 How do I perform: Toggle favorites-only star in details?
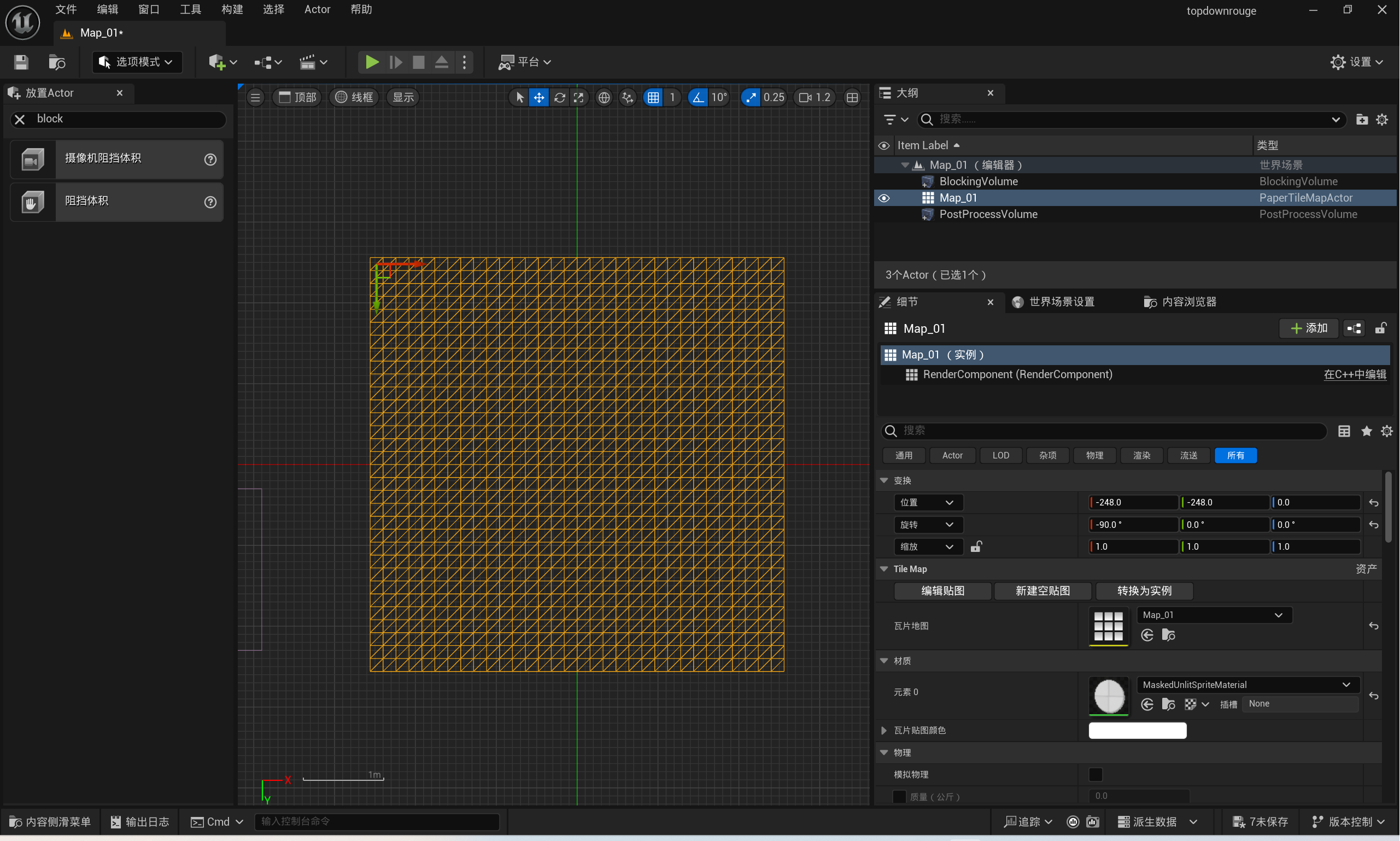tap(1367, 431)
